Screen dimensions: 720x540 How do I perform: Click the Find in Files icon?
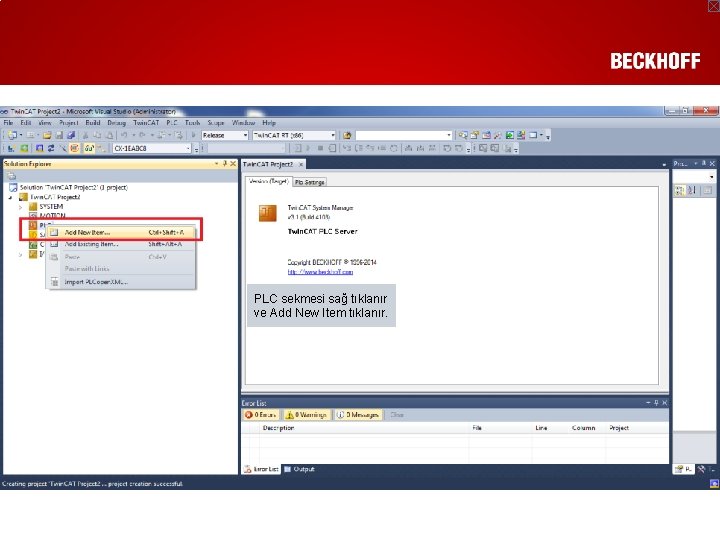[x=347, y=135]
